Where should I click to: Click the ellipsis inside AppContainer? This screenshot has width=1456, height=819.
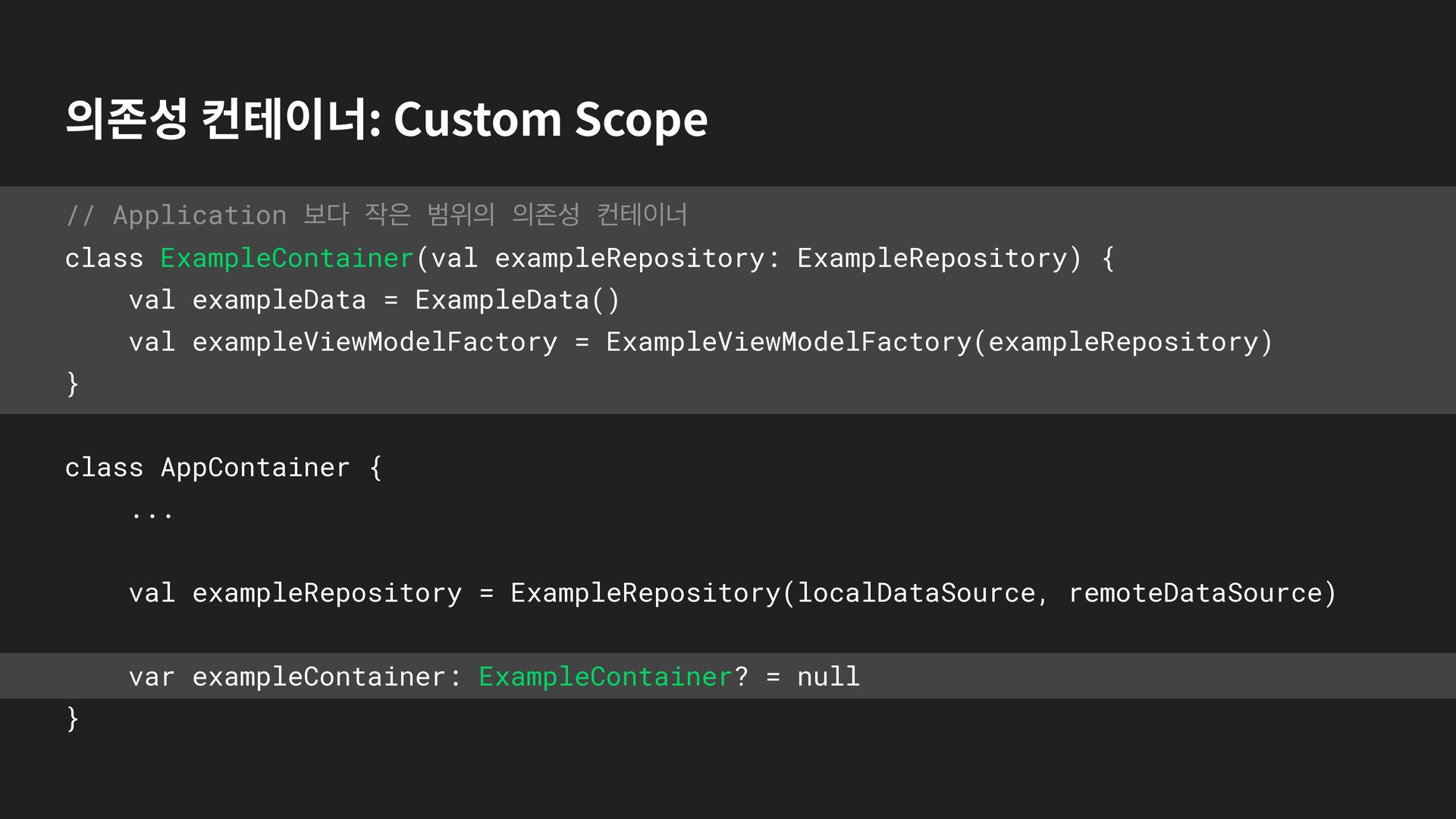(x=152, y=514)
